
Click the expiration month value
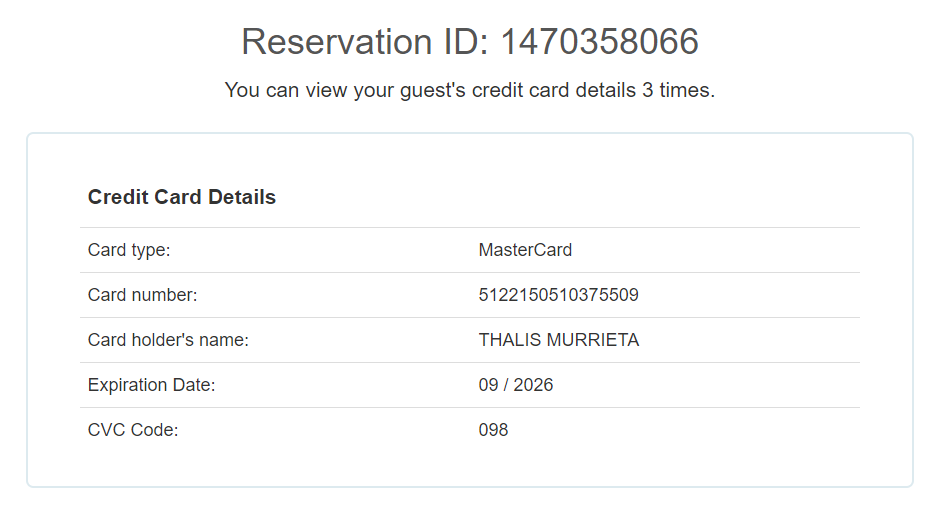(488, 385)
